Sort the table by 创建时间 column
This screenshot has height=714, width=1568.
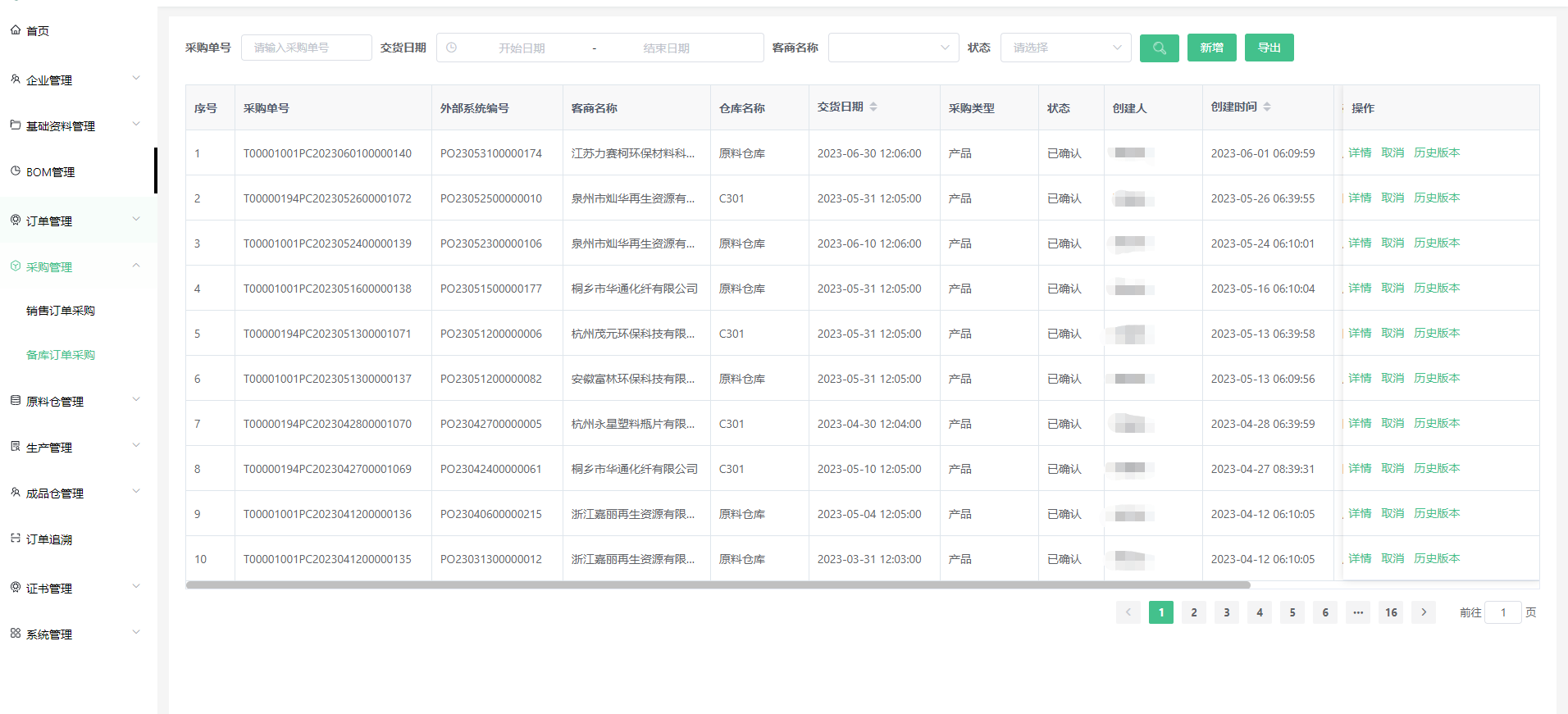(x=1267, y=107)
